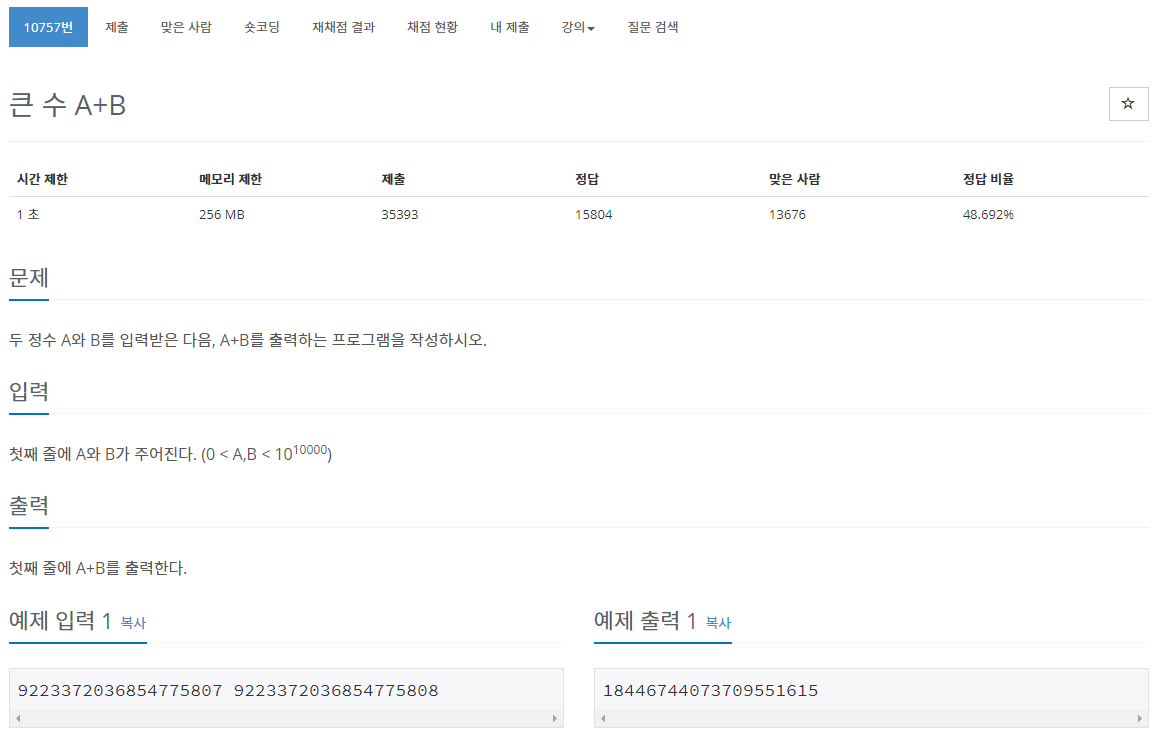1165x749 pixels.
Task: Click the sample input number text
Action: [x=228, y=691]
